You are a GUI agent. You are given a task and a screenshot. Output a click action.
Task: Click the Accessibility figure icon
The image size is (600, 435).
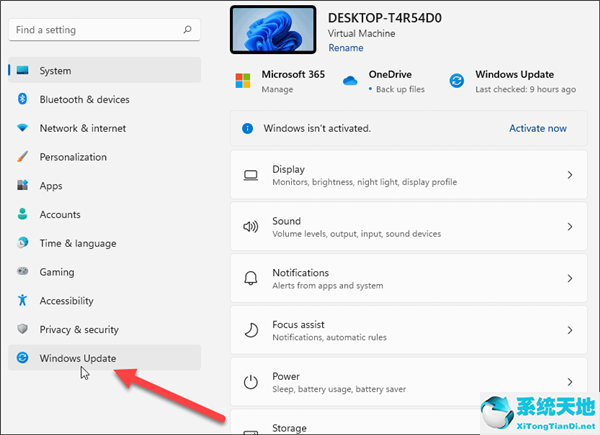tap(22, 301)
